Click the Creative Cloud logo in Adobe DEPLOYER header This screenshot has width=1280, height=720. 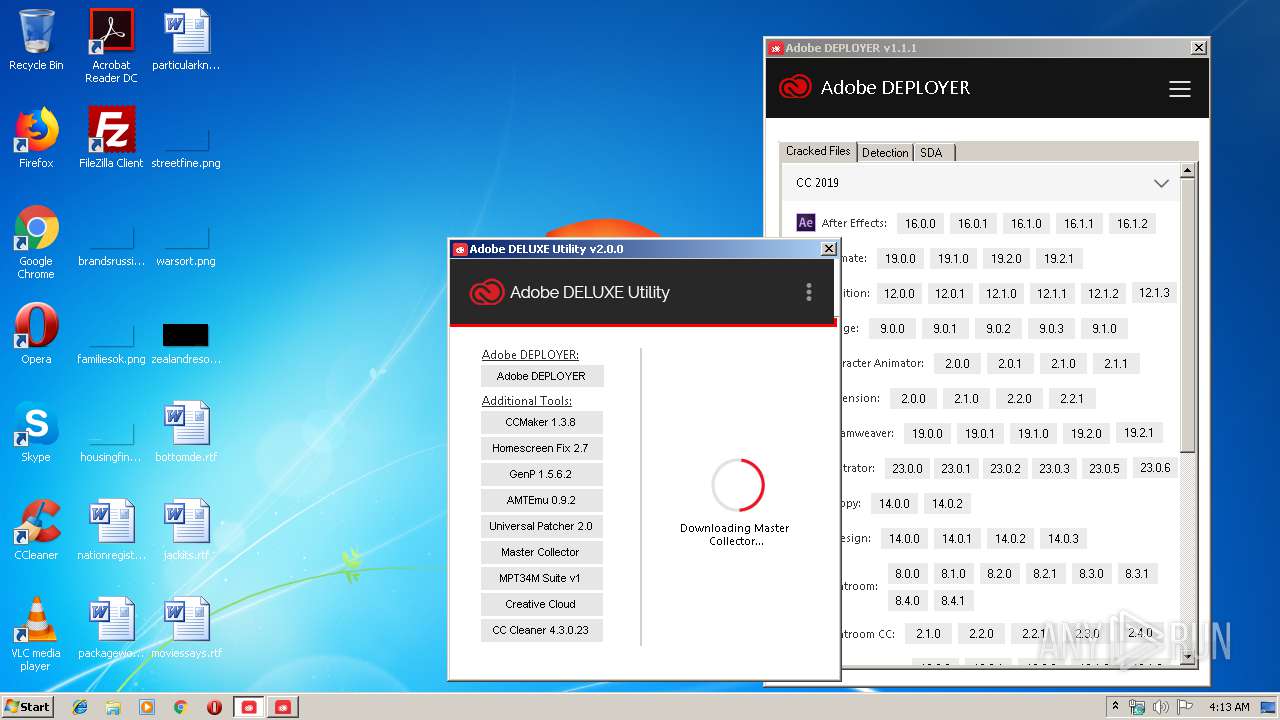tap(795, 87)
